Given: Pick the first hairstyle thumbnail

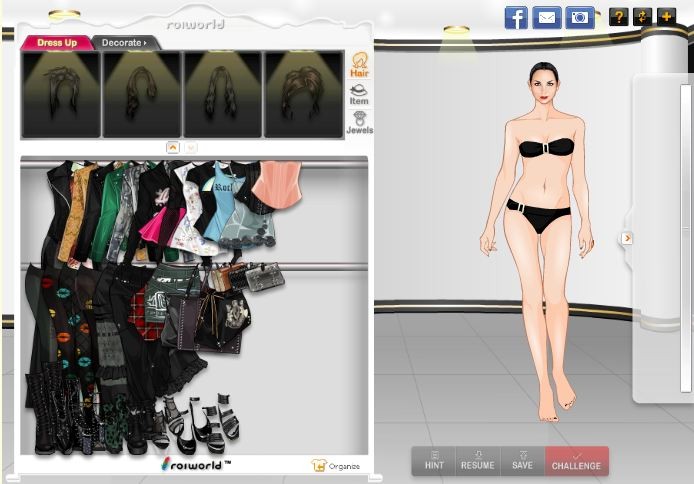Looking at the screenshot, I should pos(61,94).
